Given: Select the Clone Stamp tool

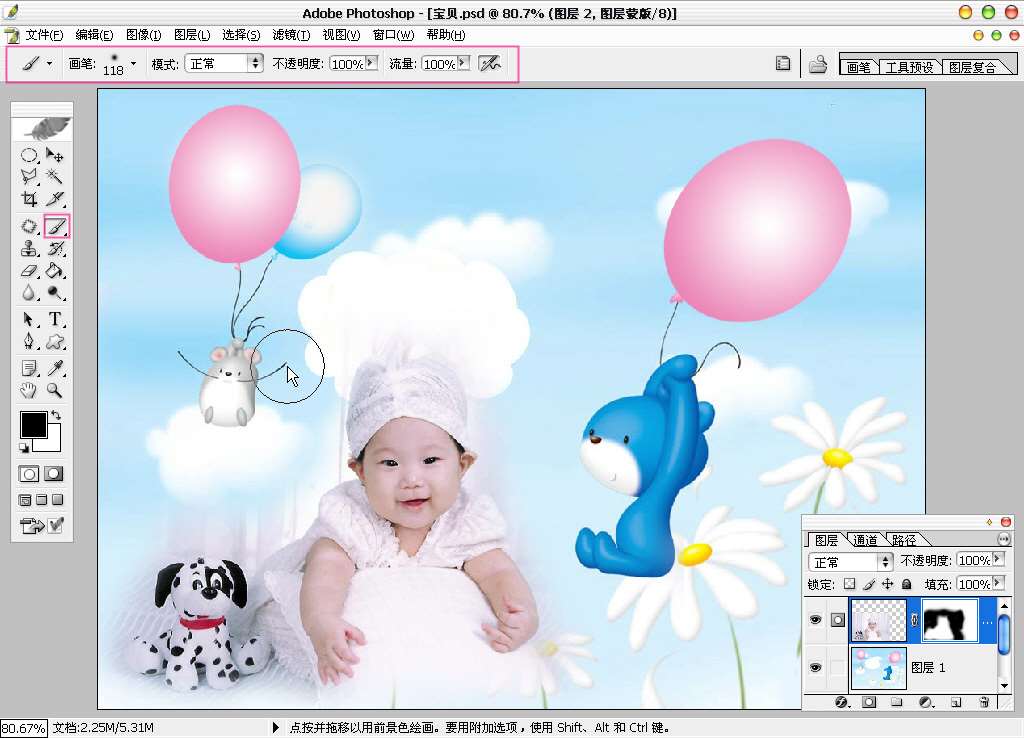Looking at the screenshot, I should point(30,249).
